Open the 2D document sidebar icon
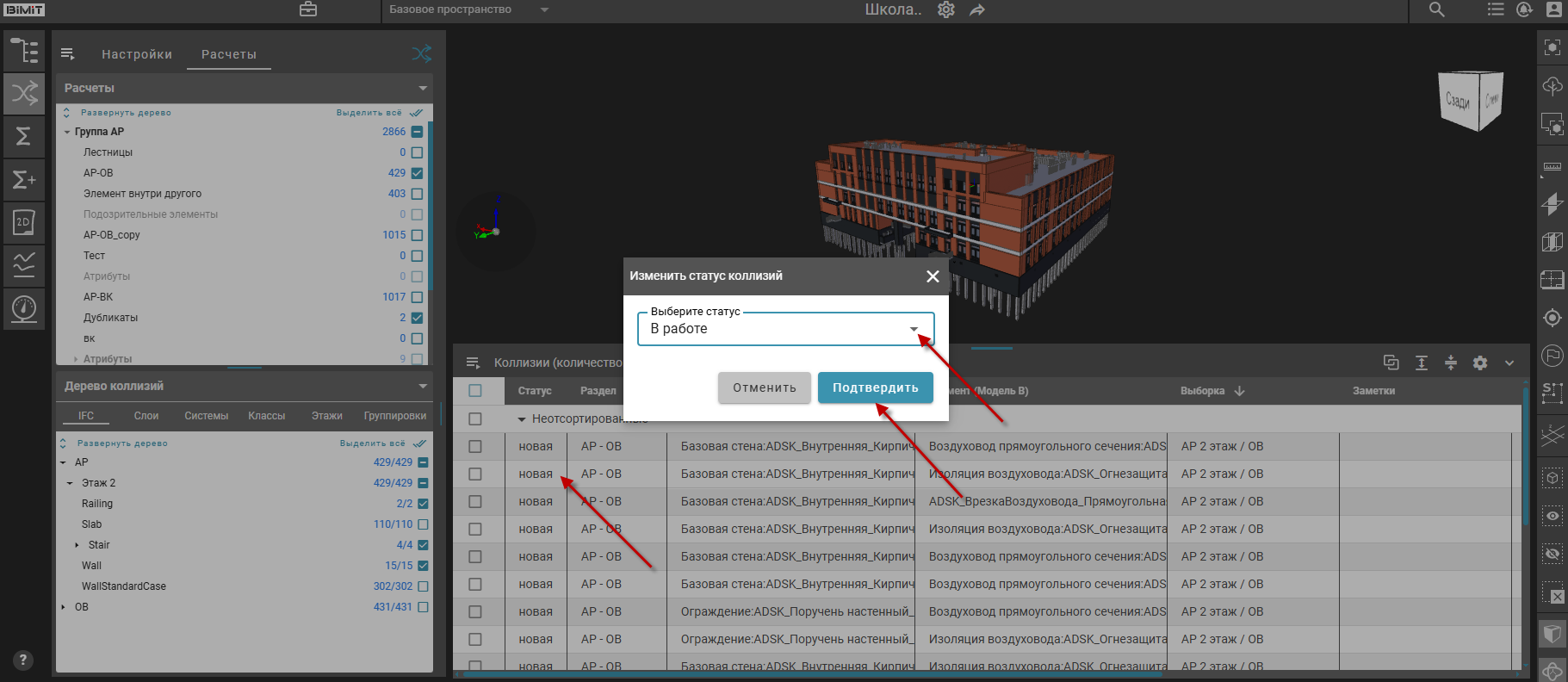 (24, 222)
